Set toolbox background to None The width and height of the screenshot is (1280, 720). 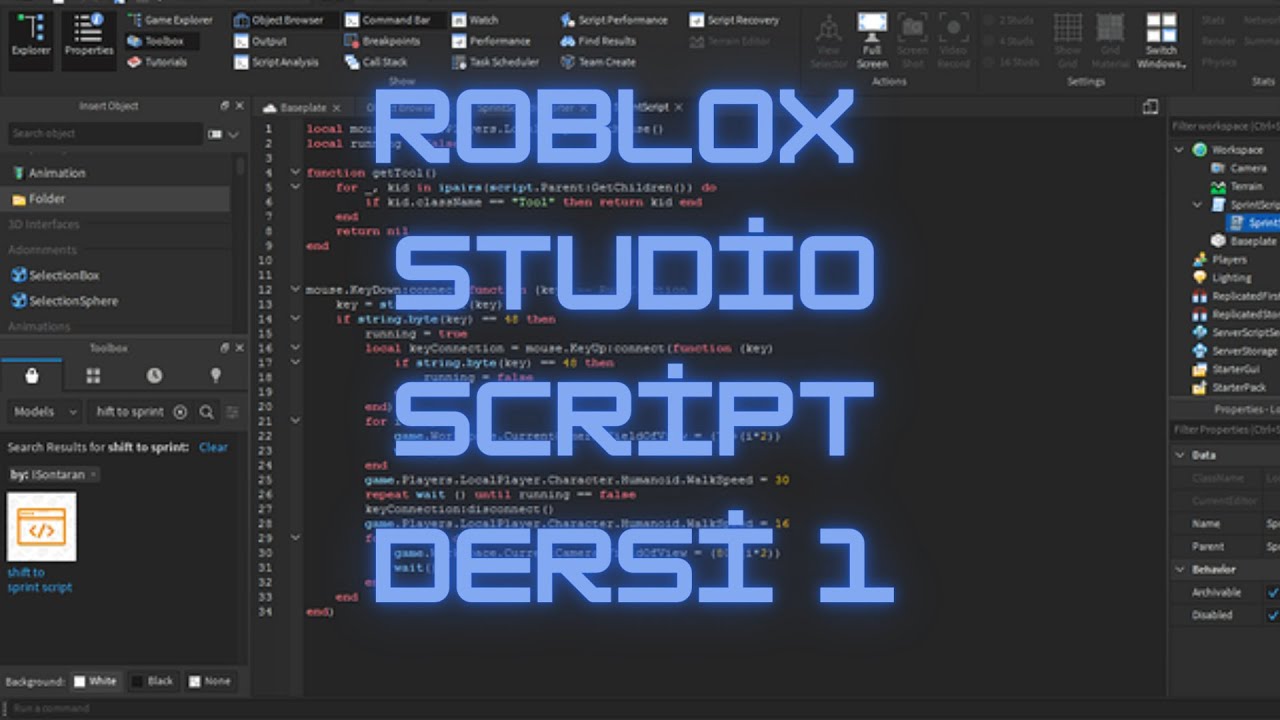click(x=209, y=682)
